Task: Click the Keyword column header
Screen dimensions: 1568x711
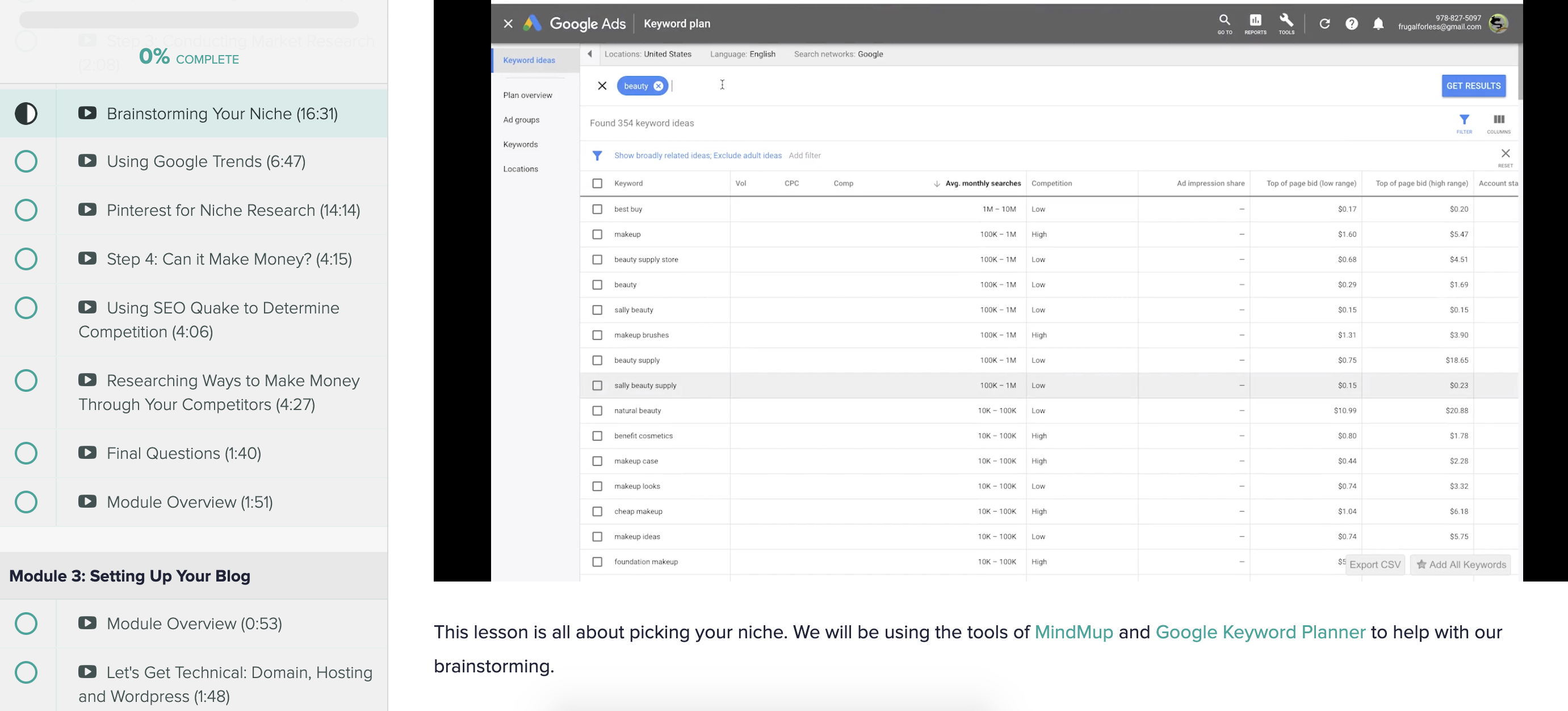Action: [628, 183]
